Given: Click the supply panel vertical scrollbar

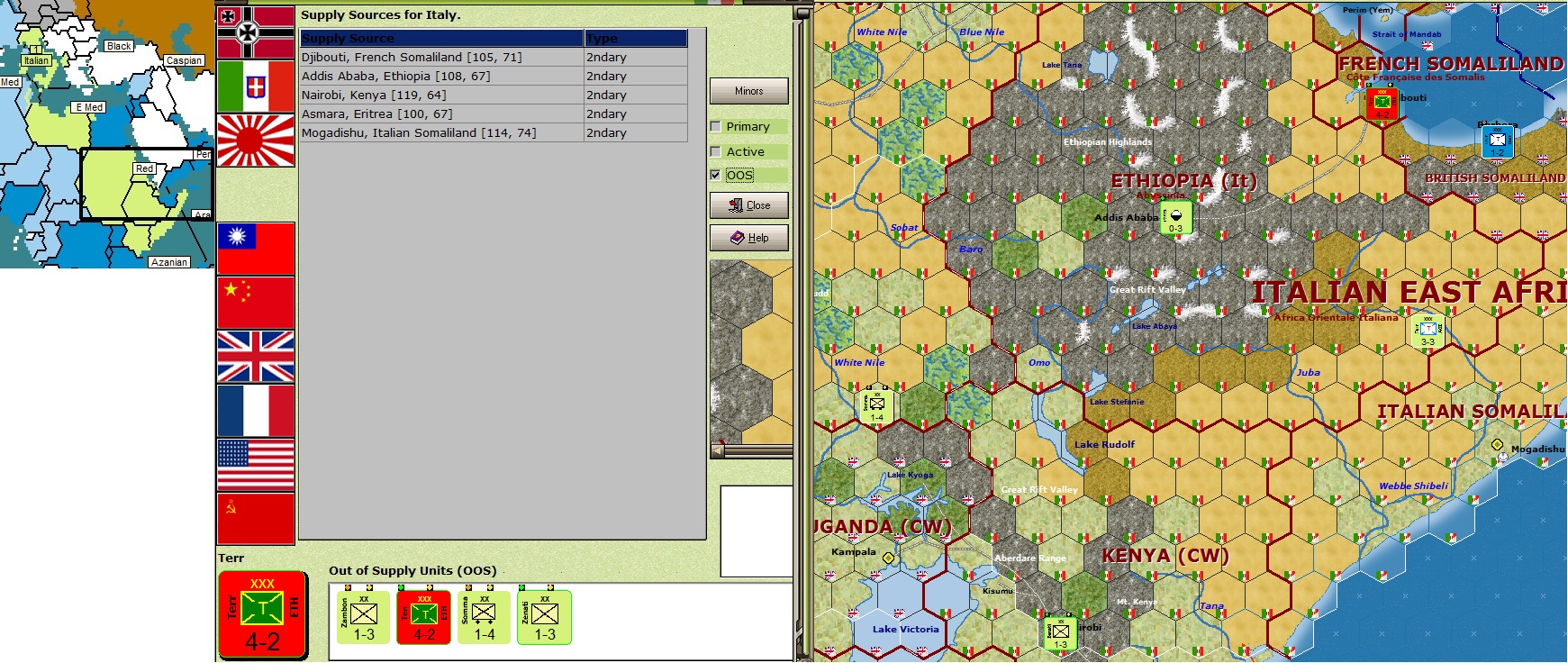Looking at the screenshot, I should click(802, 331).
